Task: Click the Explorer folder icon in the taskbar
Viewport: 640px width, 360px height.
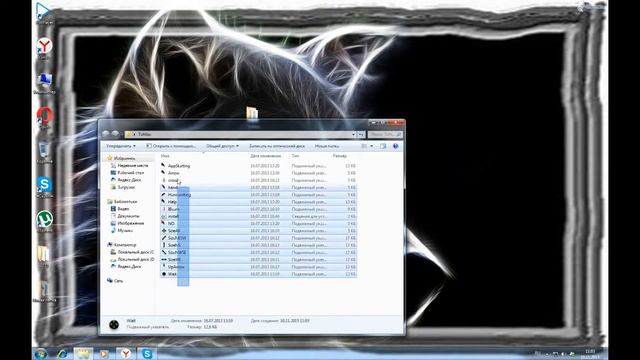Action: tap(83, 354)
